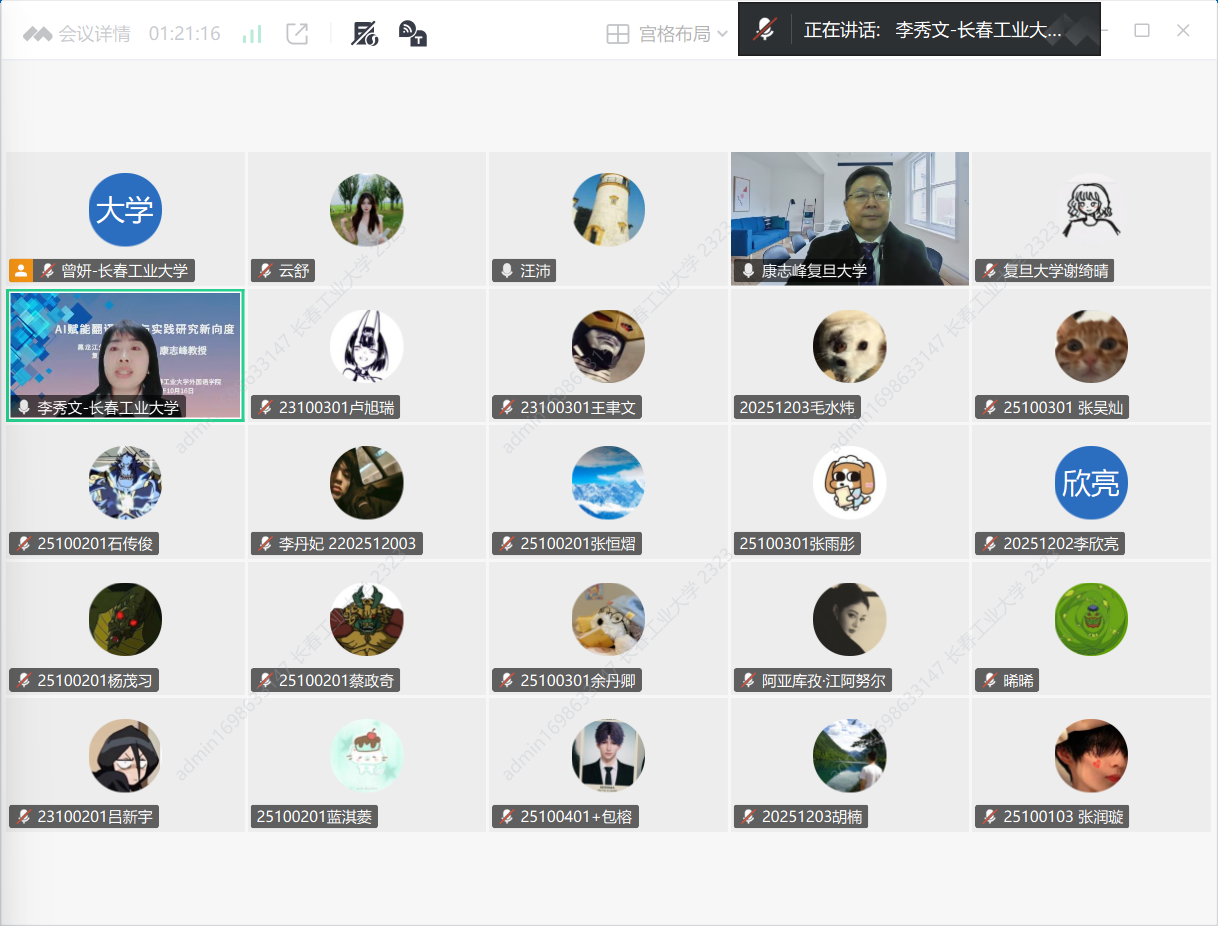This screenshot has width=1218, height=926.
Task: Click the share meeting export icon
Action: point(297,34)
